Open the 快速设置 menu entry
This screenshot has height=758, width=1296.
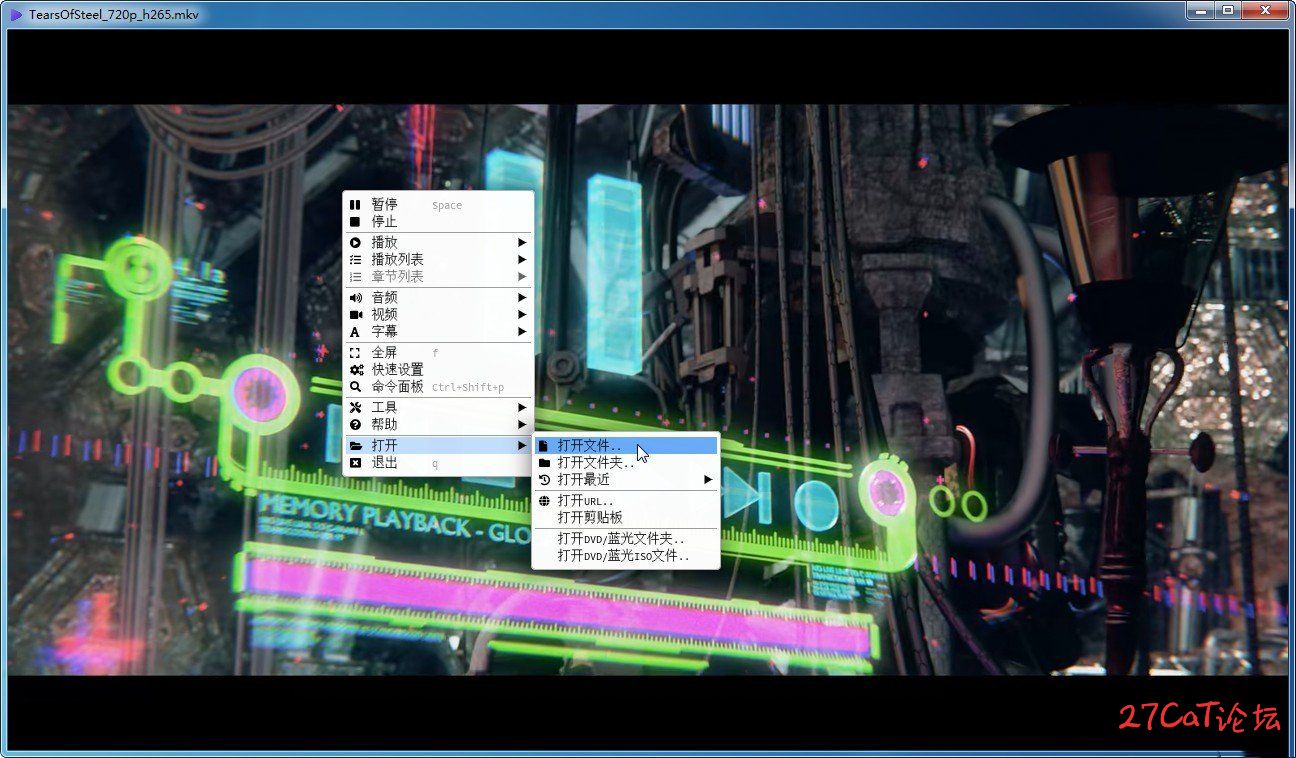(x=438, y=370)
